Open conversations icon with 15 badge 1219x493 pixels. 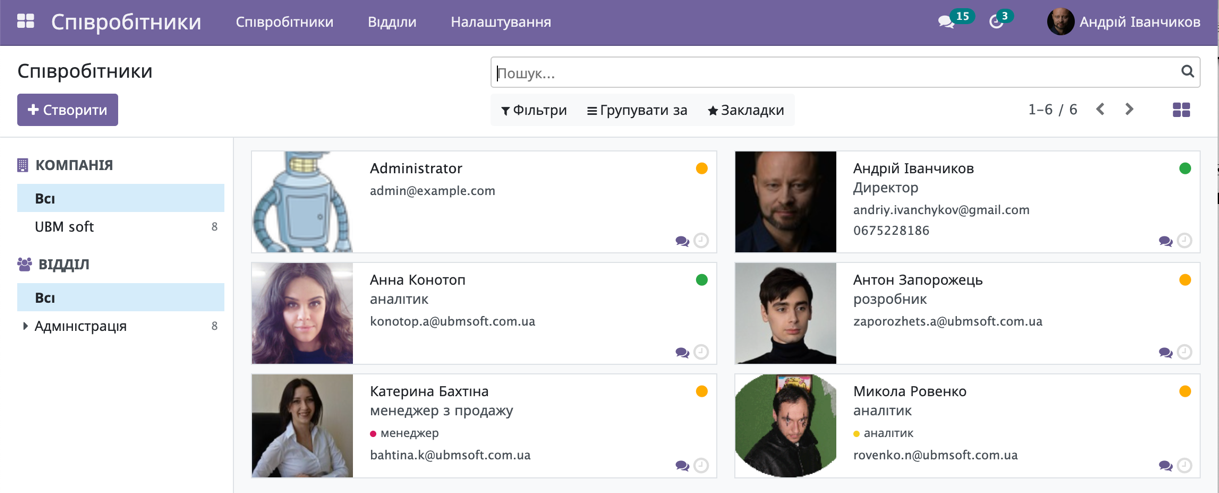click(946, 22)
